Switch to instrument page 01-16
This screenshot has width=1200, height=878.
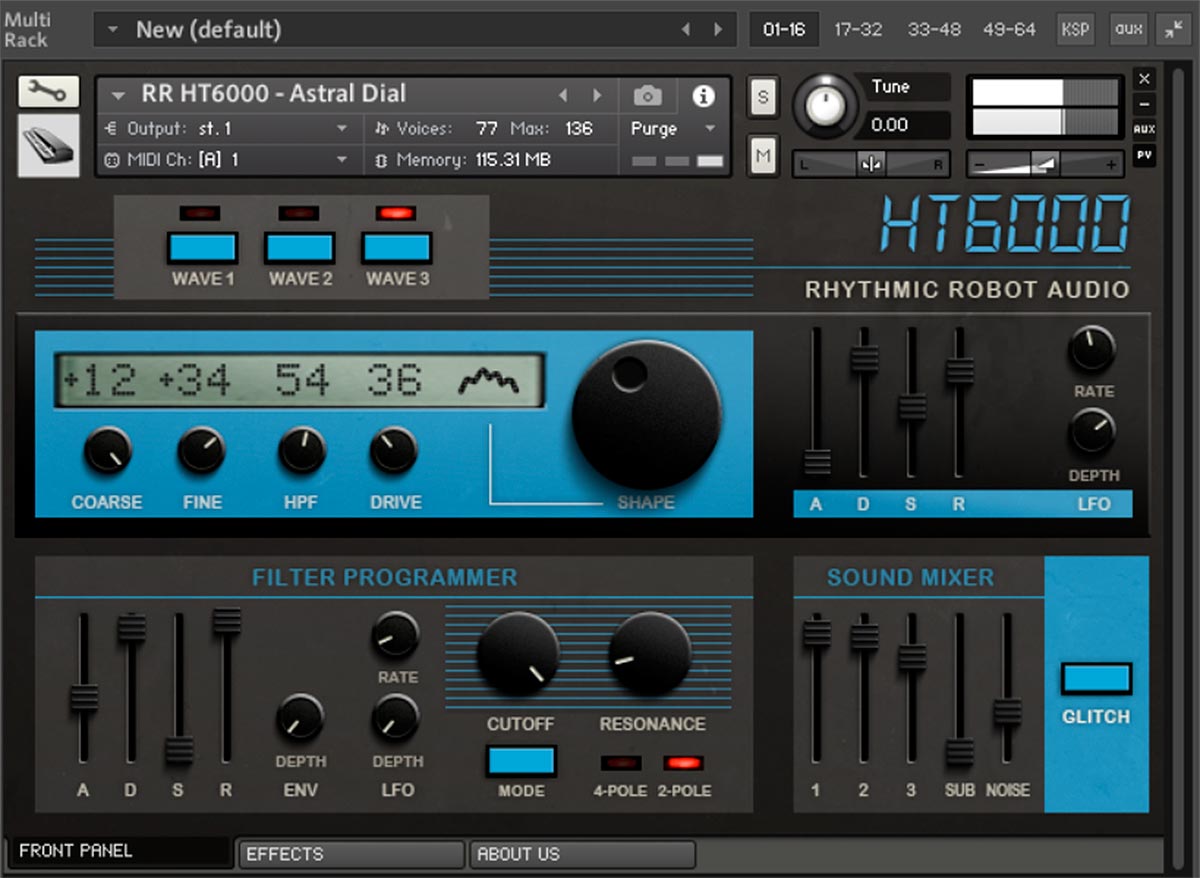tap(784, 29)
